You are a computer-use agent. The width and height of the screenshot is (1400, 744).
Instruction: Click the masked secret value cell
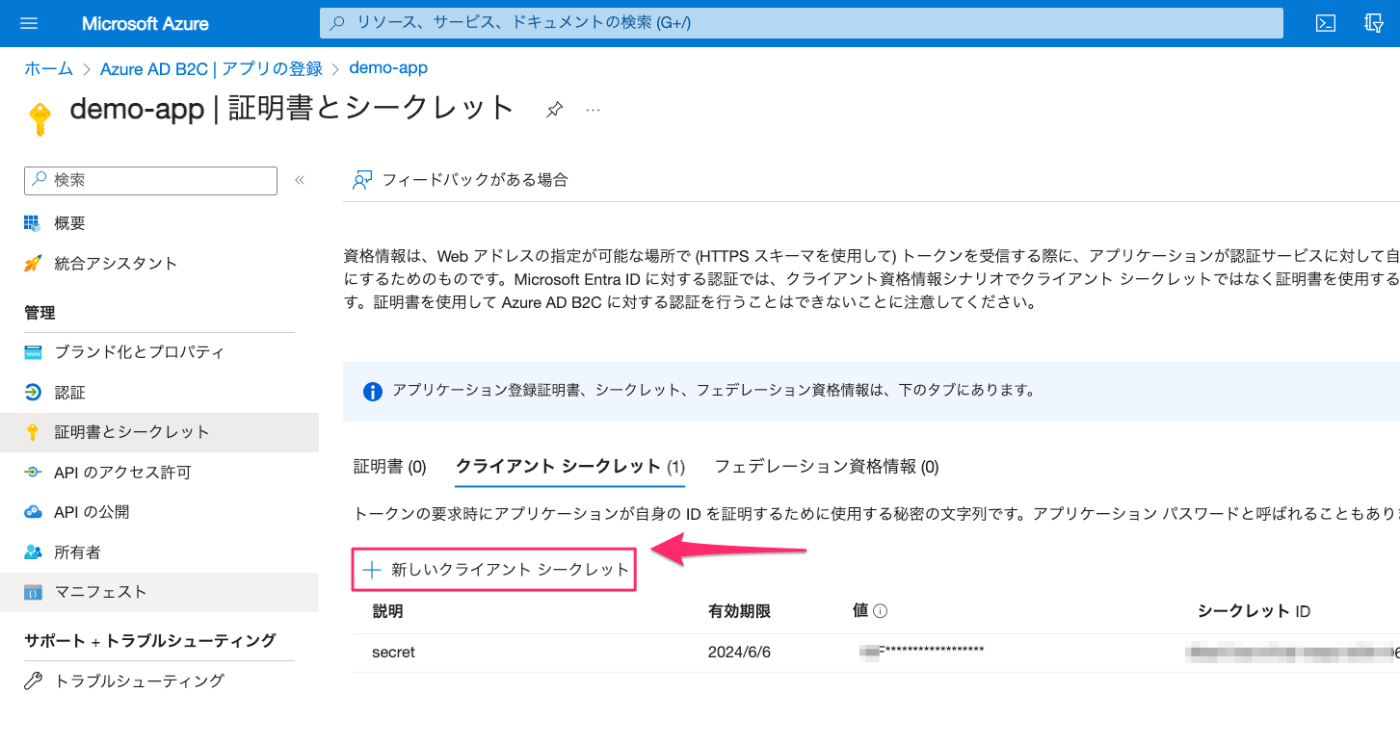click(x=922, y=652)
